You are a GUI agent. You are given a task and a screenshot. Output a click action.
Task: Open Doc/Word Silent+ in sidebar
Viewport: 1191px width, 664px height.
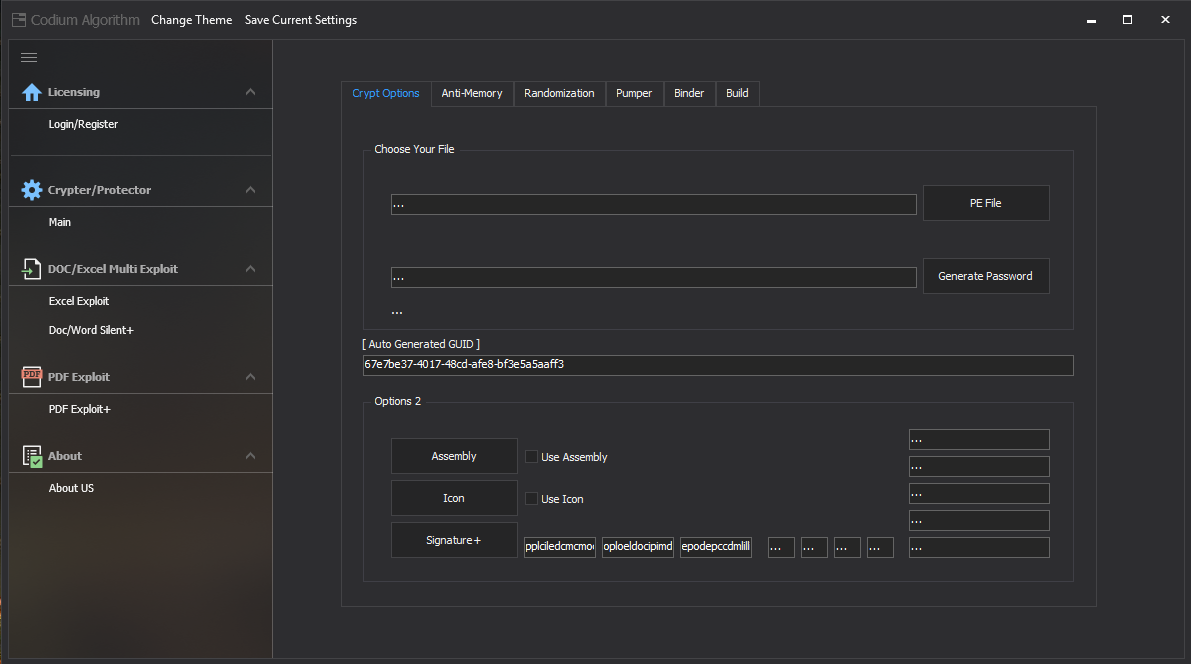click(91, 330)
